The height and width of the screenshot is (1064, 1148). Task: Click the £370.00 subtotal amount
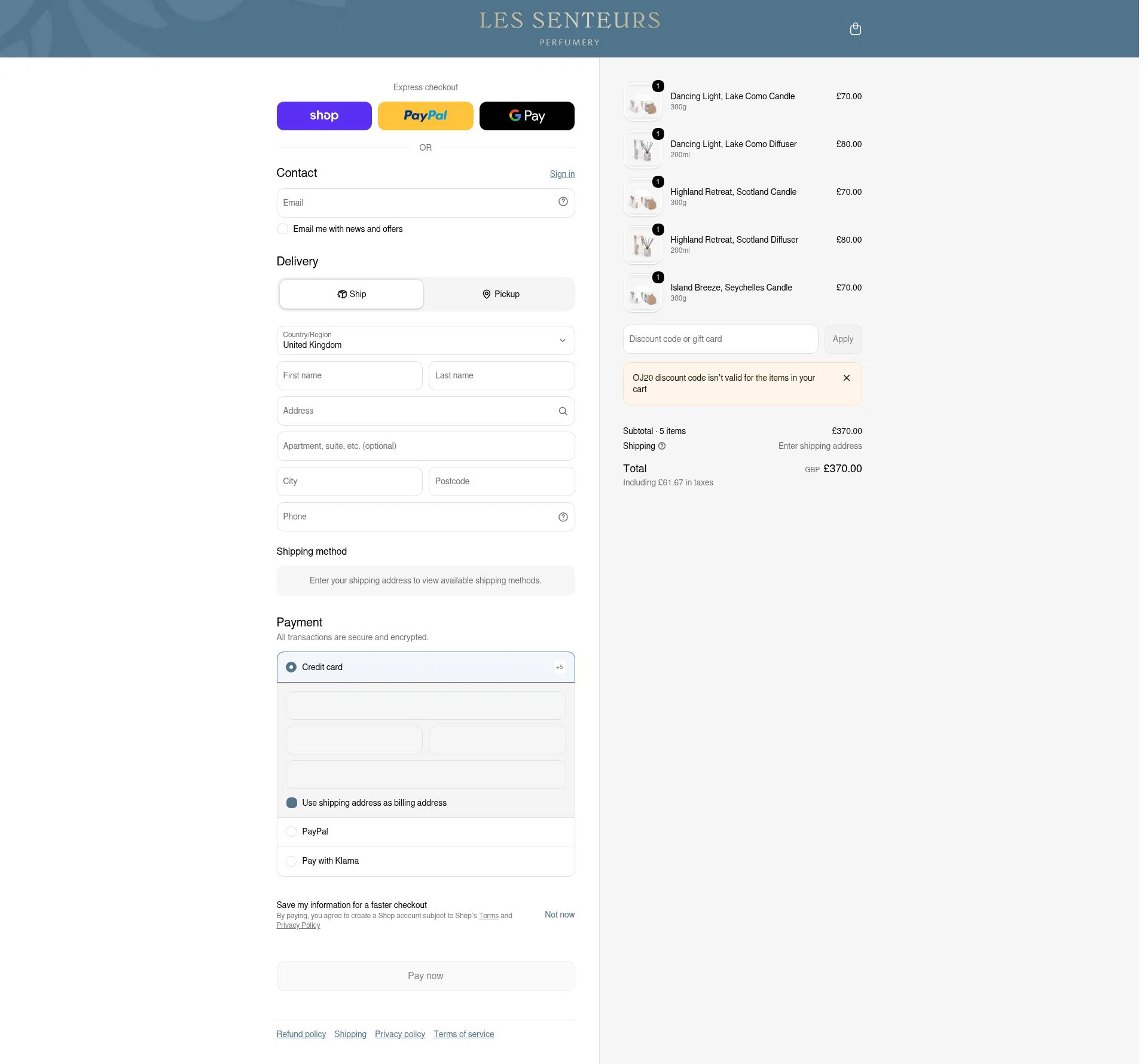(847, 431)
